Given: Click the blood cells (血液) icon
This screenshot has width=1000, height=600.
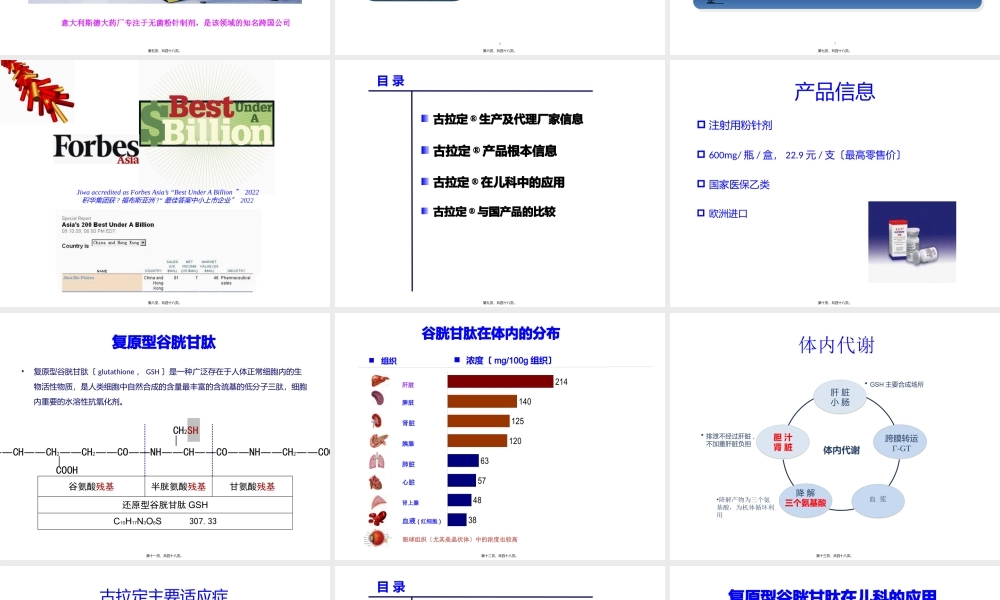Looking at the screenshot, I should point(378,518).
